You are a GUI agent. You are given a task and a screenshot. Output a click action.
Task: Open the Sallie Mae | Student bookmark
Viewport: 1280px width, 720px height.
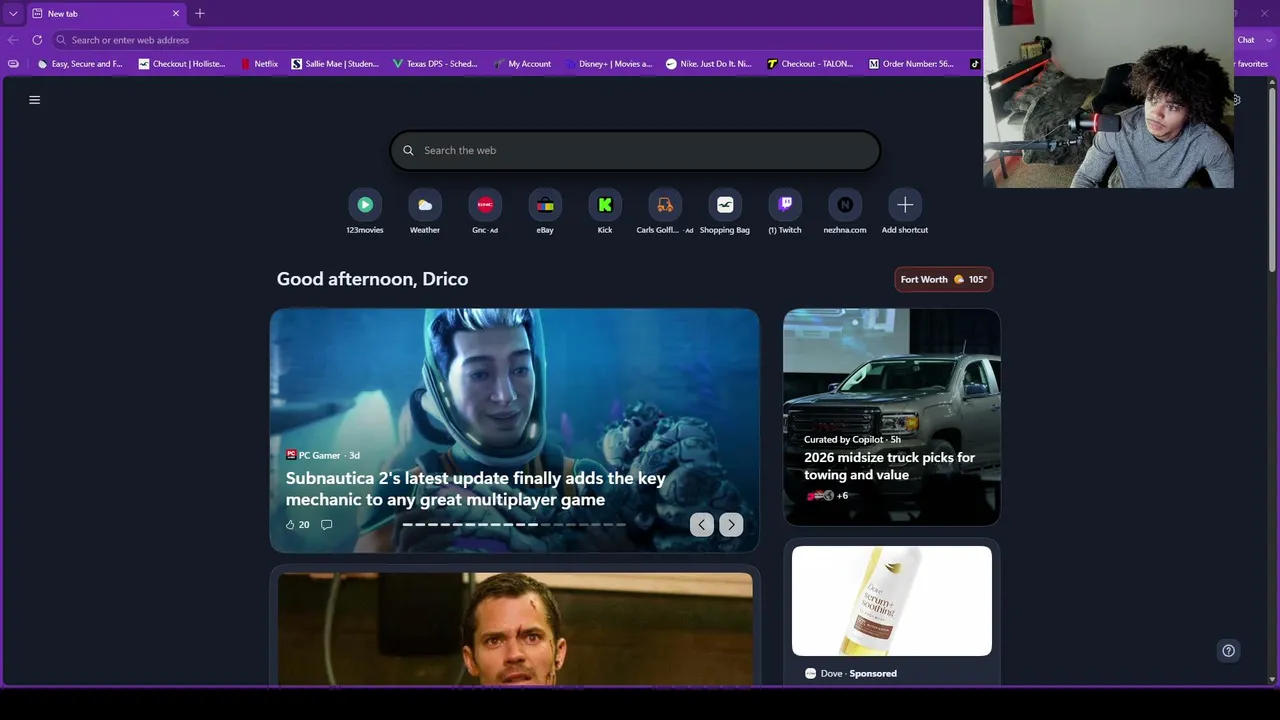(x=335, y=64)
